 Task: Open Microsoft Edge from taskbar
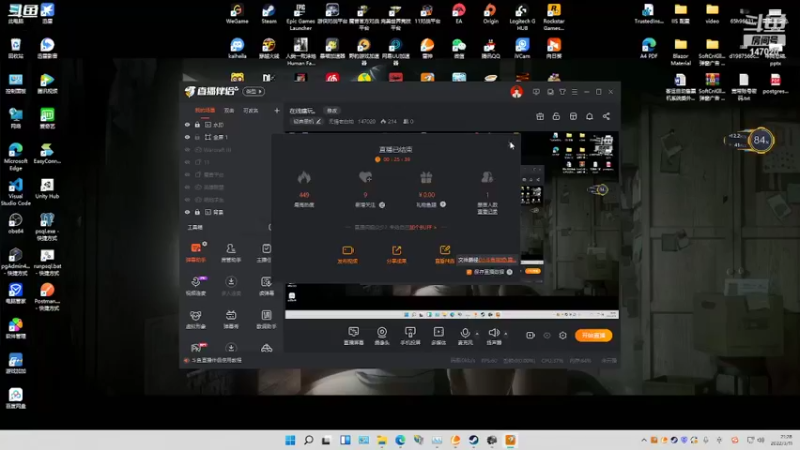400,440
